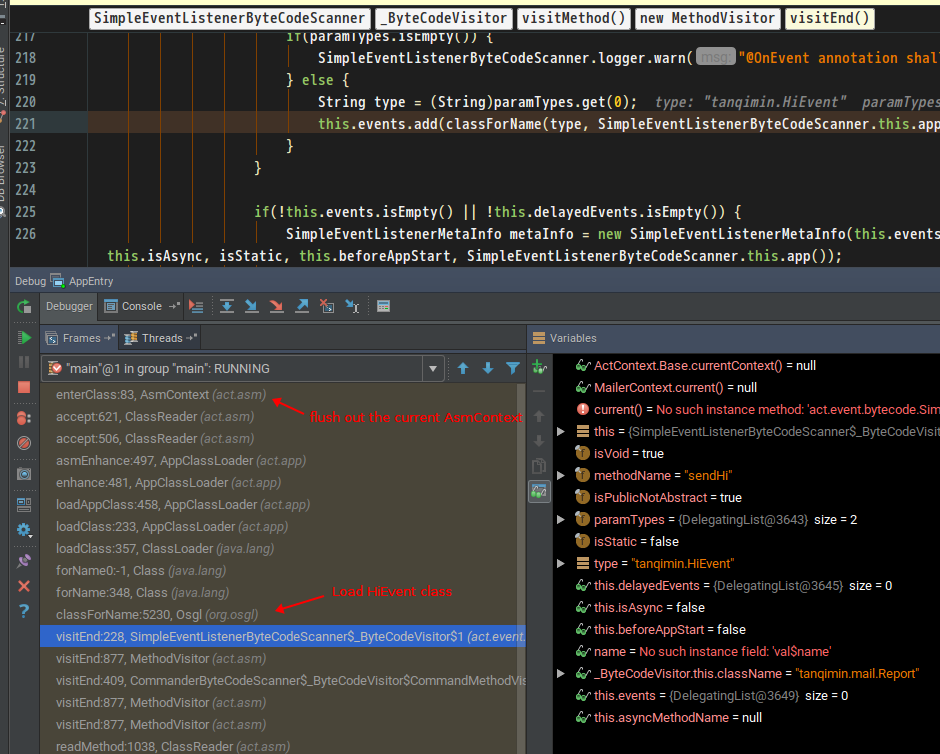
Task: Click visitEnd() breadcrumb
Action: (830, 18)
